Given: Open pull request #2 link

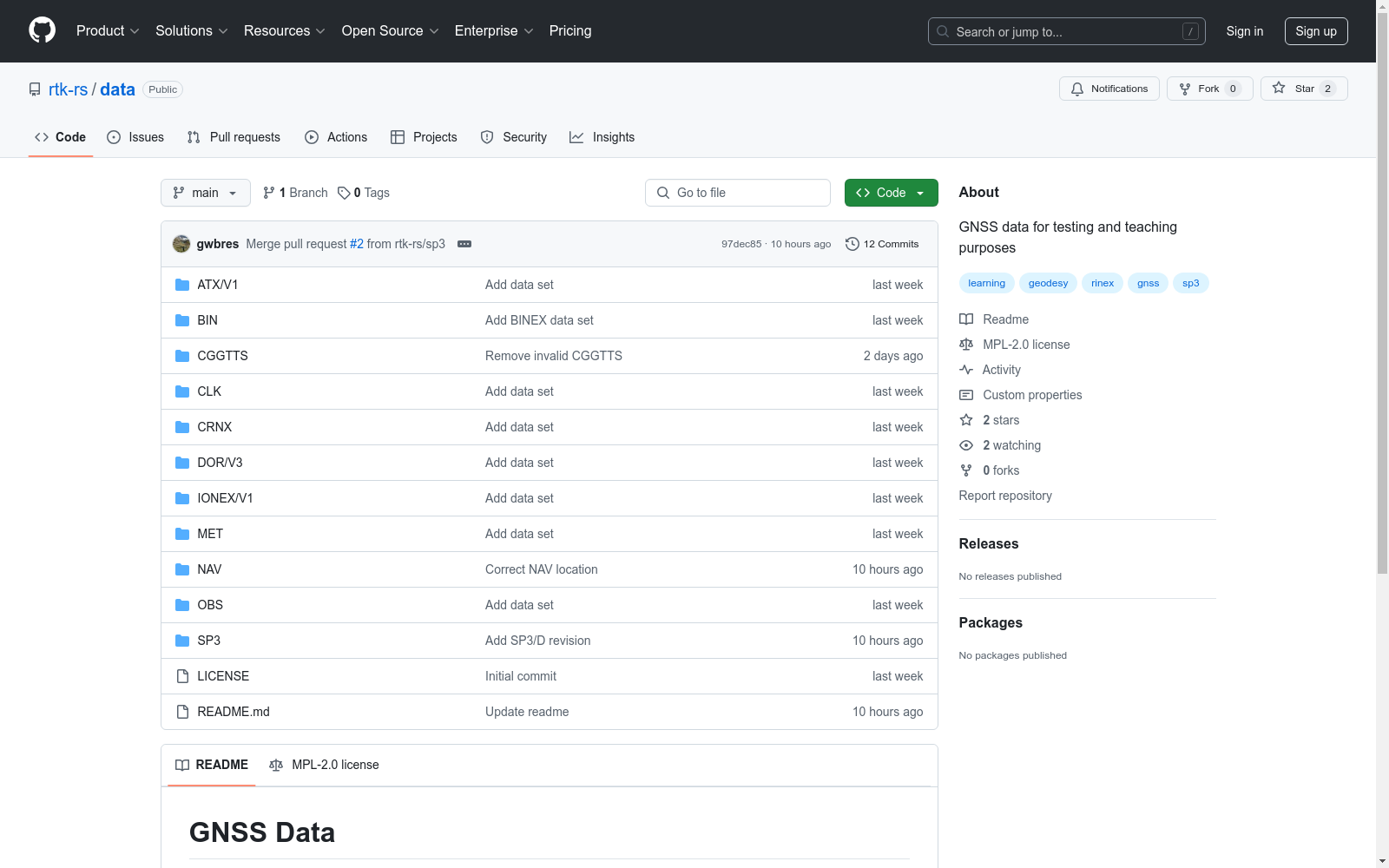Looking at the screenshot, I should (357, 244).
